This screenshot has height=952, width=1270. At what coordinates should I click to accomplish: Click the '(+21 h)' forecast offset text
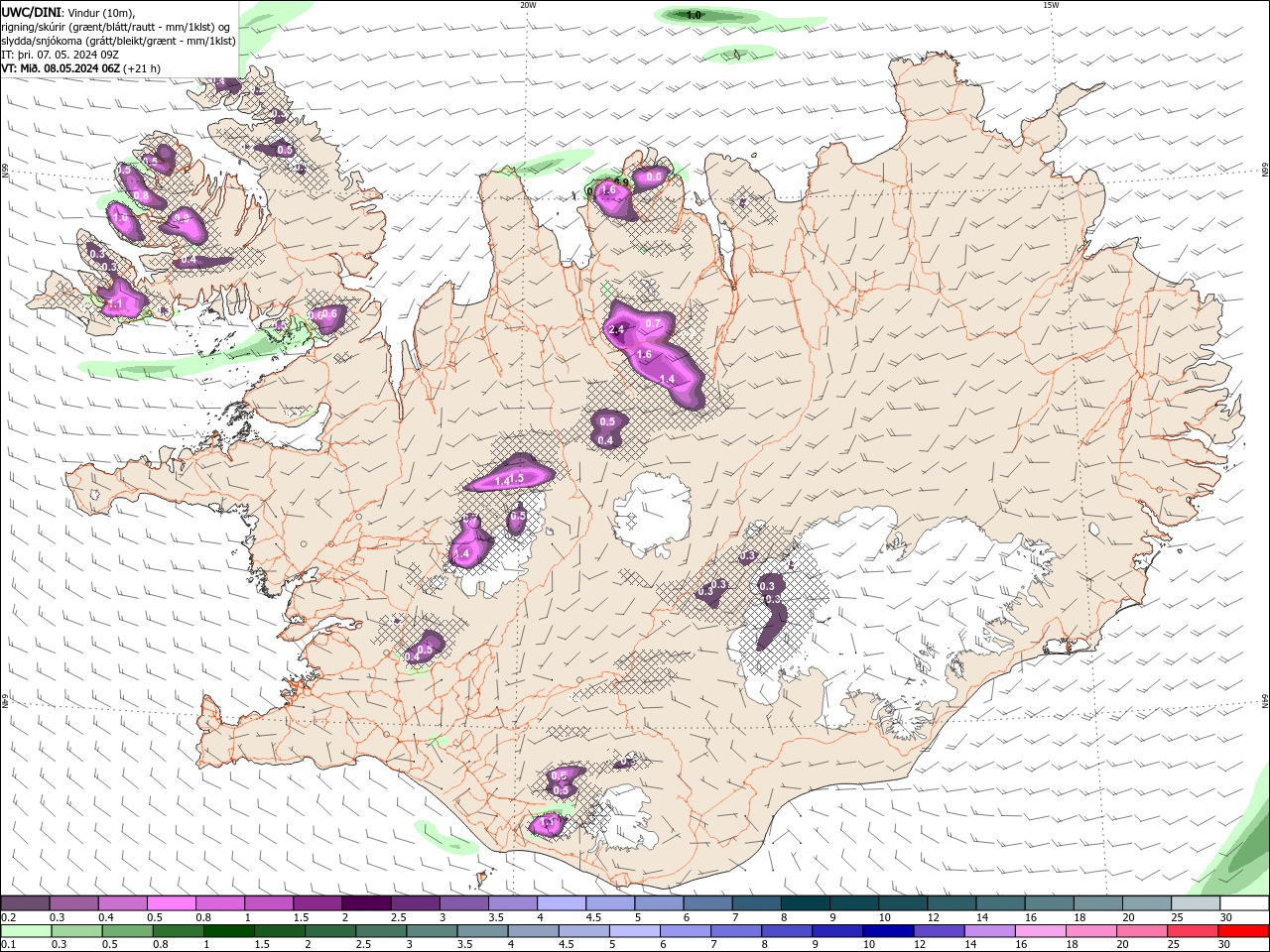[143, 68]
